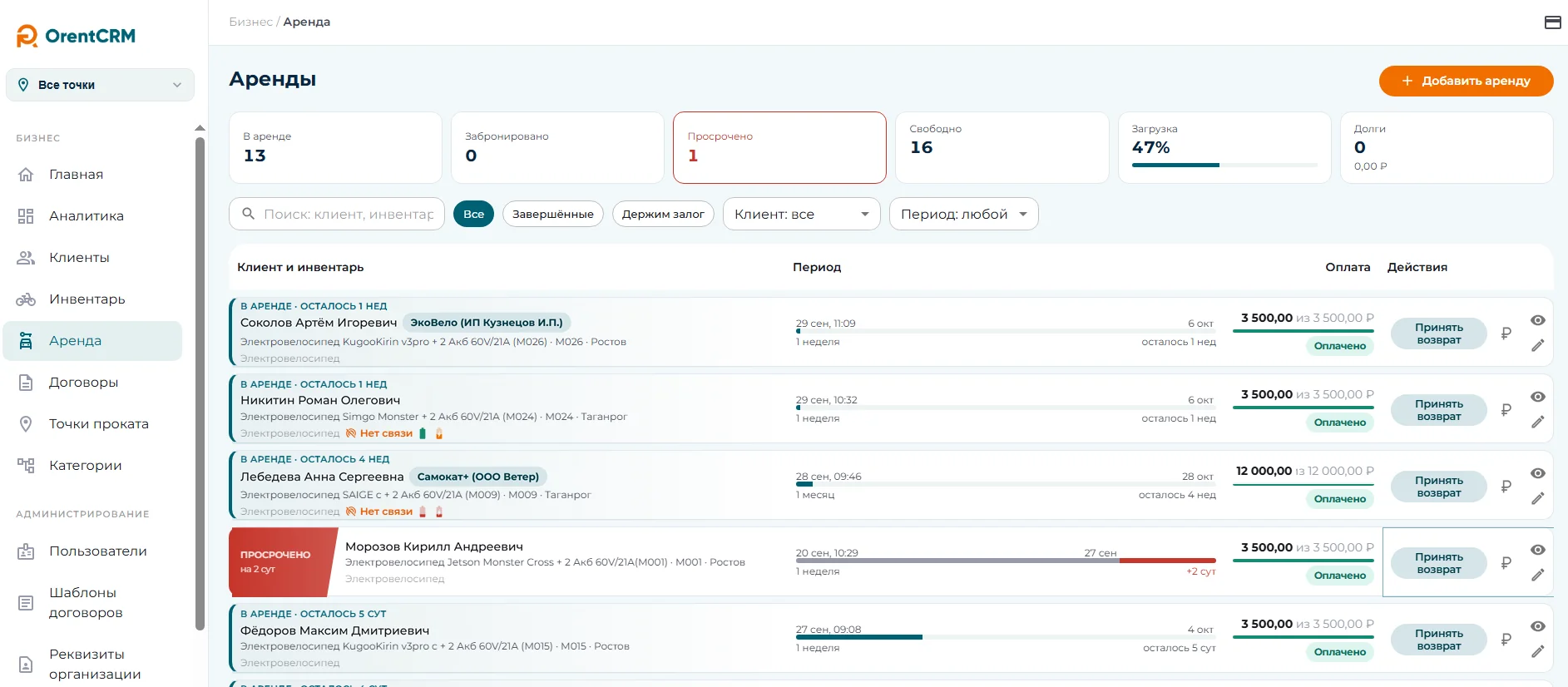Viewport: 1568px width, 687px height.
Task: Click the search field for клиент, инвентарь
Action: 337,214
